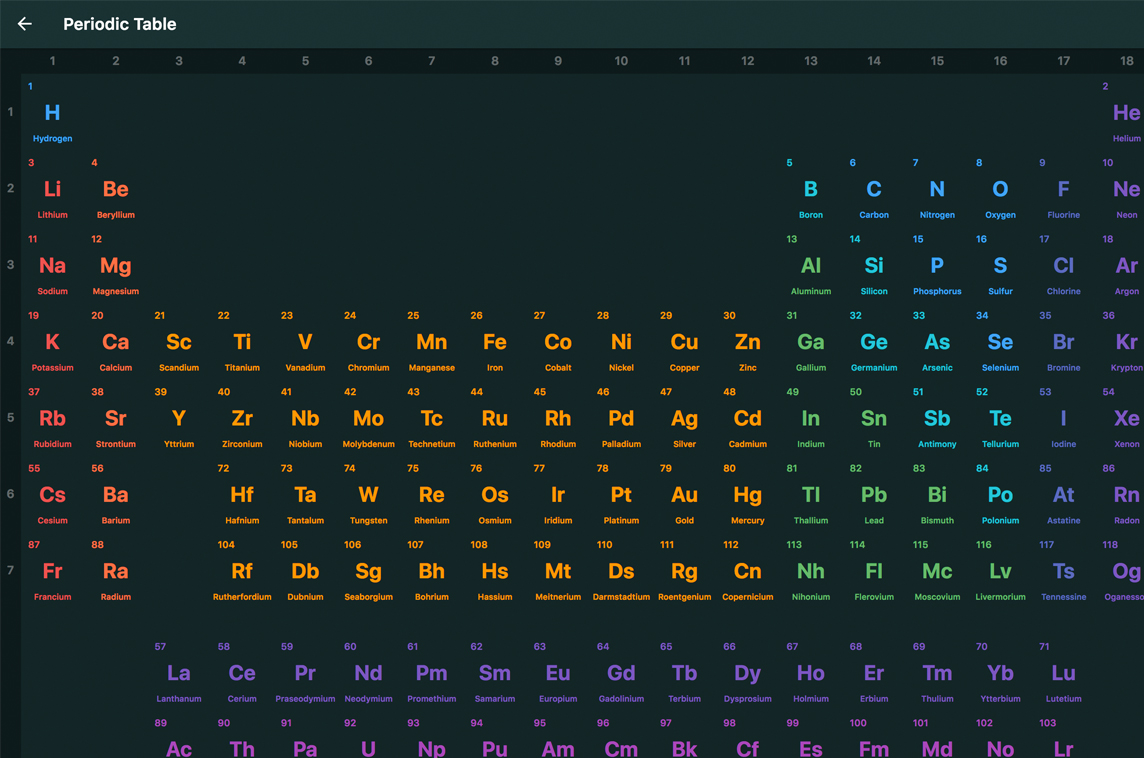Select the Molybdenum element
This screenshot has height=758, width=1144.
pos(368,419)
